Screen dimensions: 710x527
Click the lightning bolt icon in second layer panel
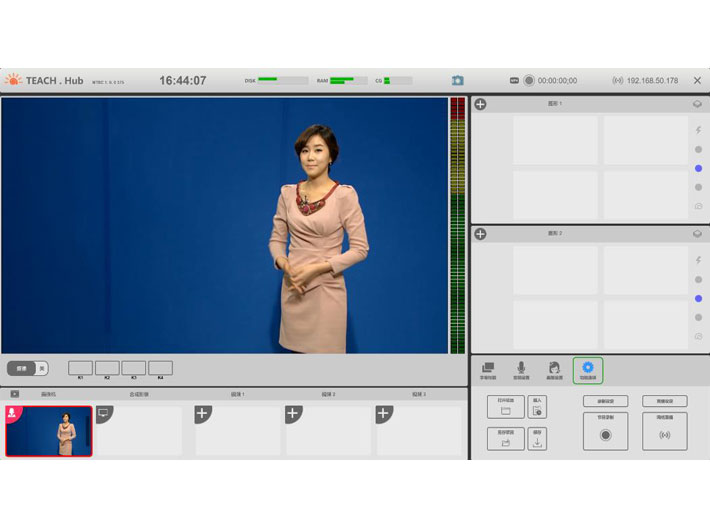[698, 260]
